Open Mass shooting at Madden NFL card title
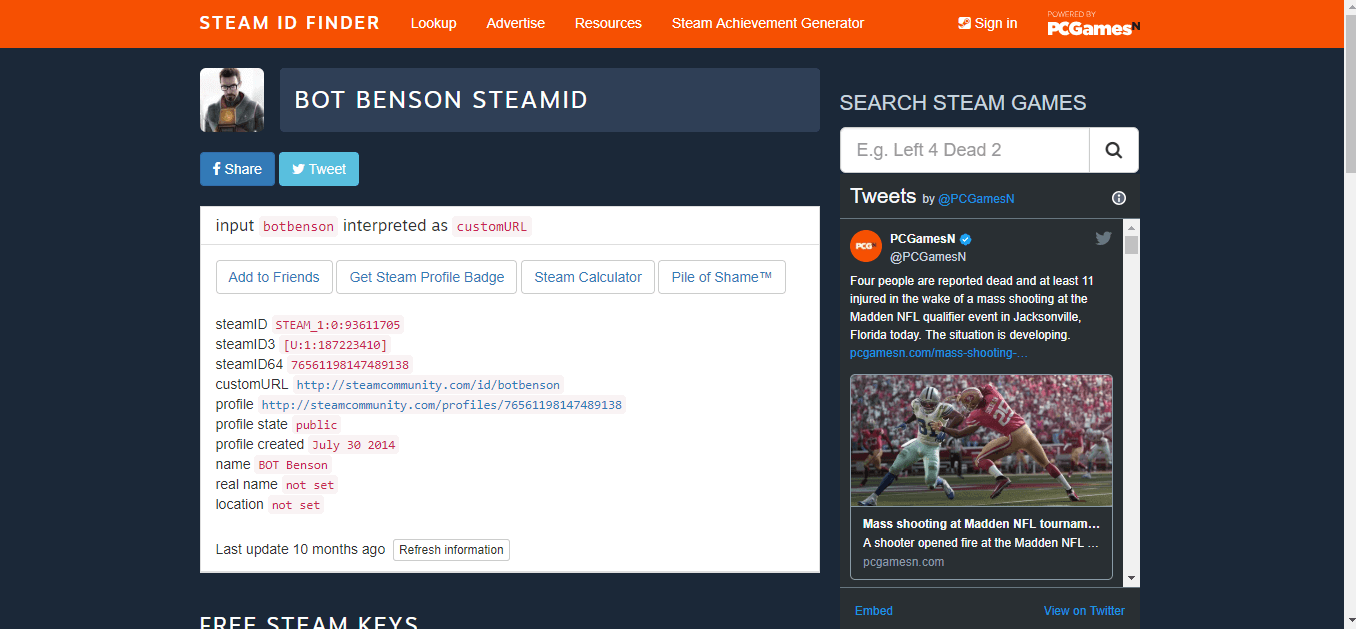 [981, 524]
